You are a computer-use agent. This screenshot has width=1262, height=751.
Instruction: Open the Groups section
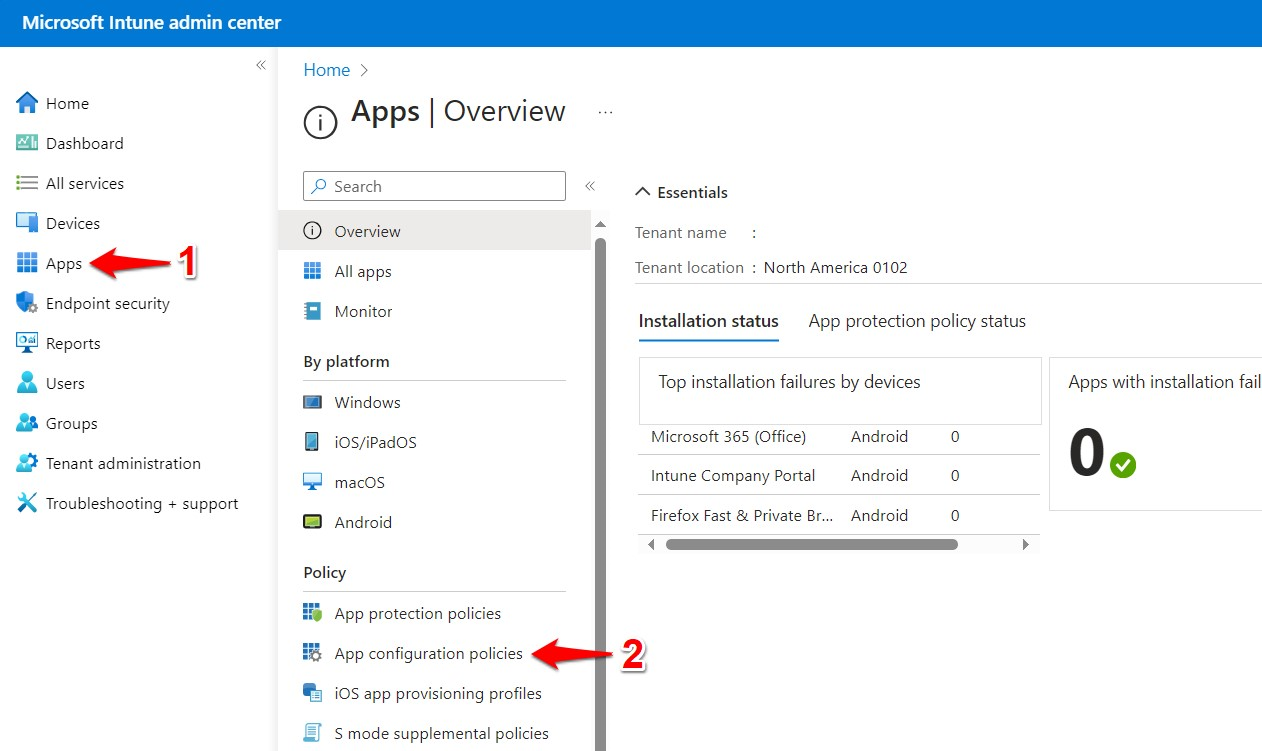(x=70, y=422)
